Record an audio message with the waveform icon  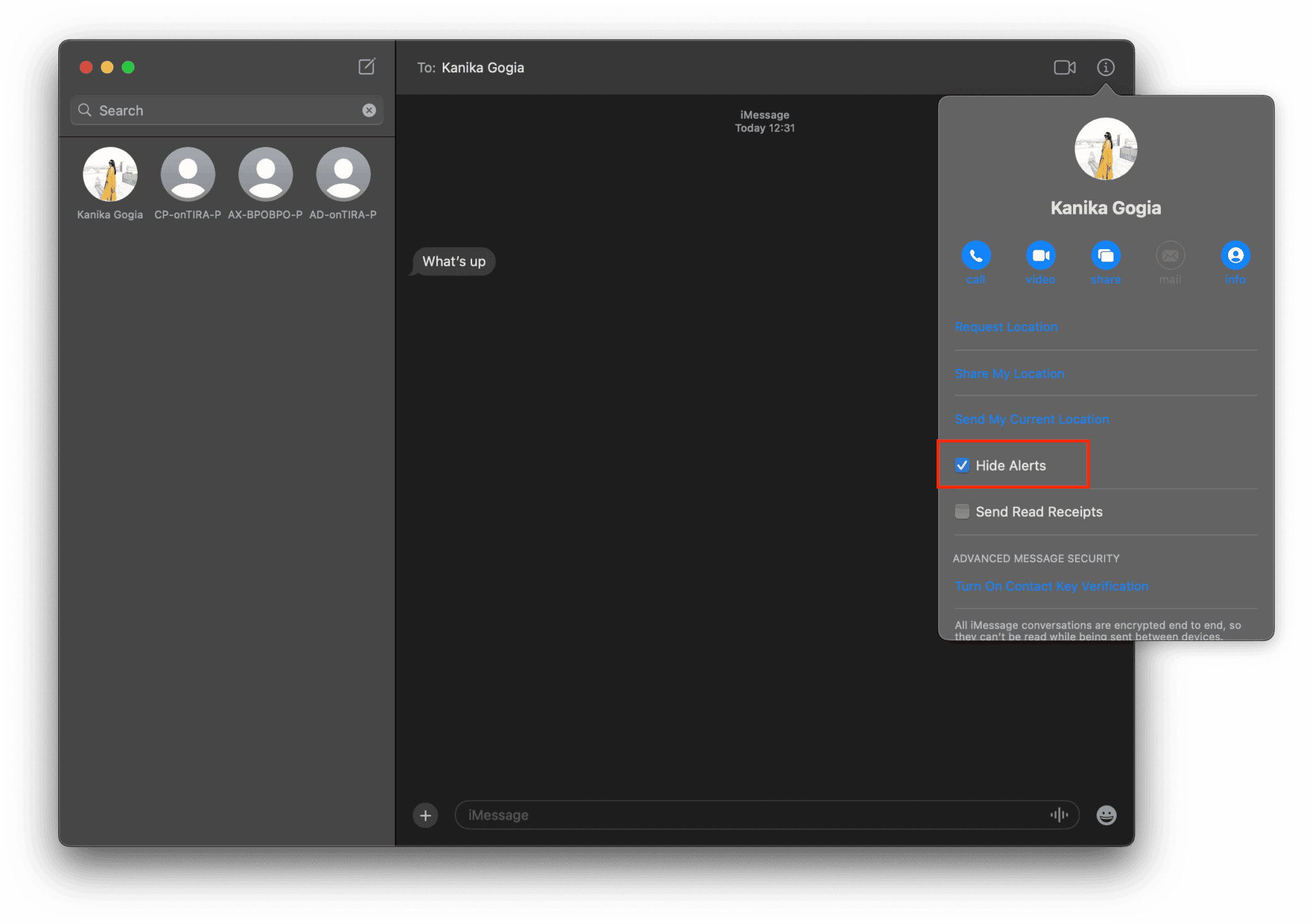tap(1060, 815)
